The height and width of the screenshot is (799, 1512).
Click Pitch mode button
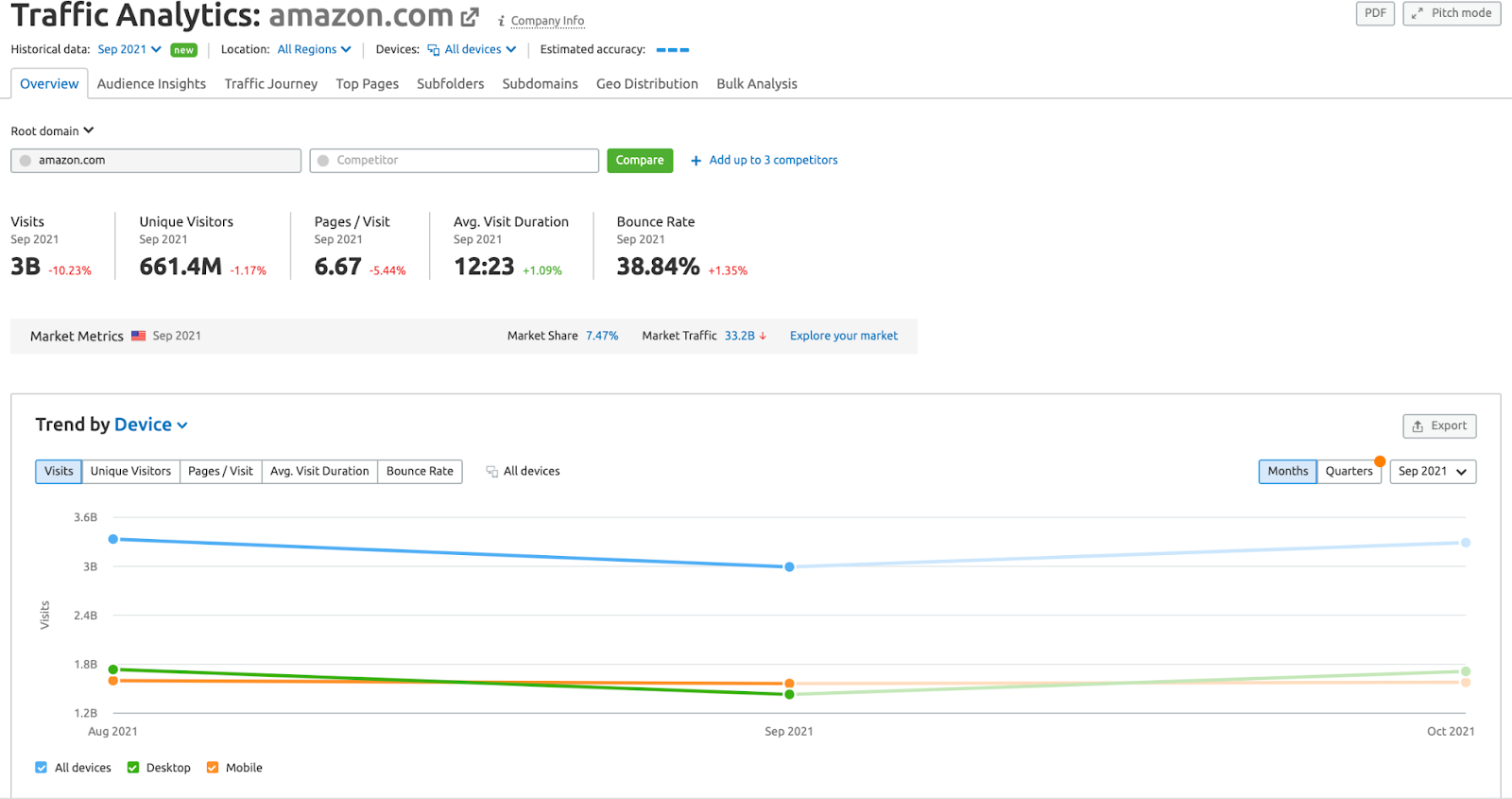click(1452, 13)
